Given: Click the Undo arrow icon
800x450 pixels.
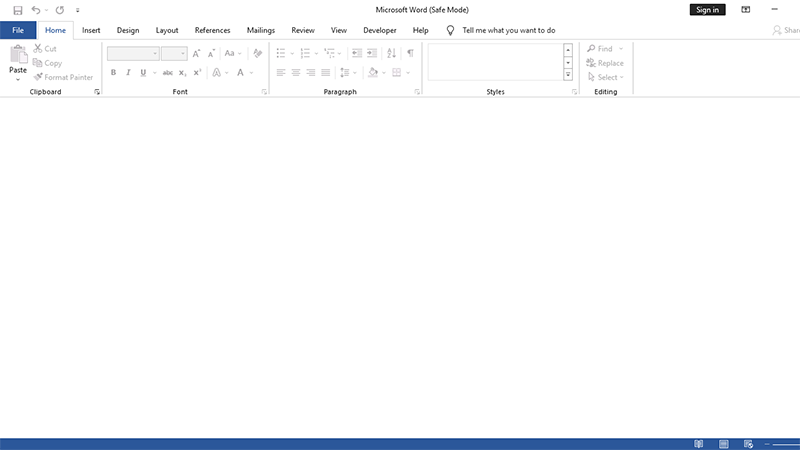Looking at the screenshot, I should coord(36,10).
